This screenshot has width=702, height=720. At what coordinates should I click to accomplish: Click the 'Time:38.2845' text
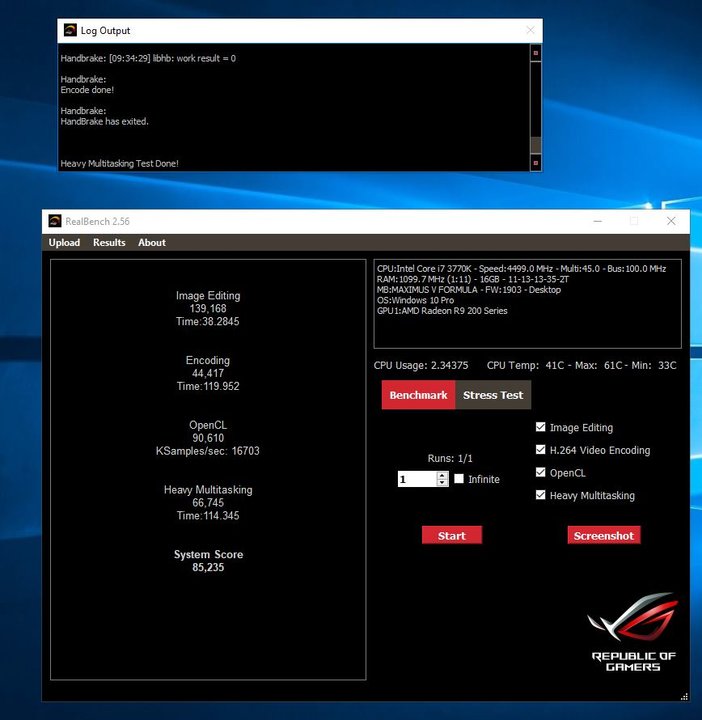[x=208, y=321]
